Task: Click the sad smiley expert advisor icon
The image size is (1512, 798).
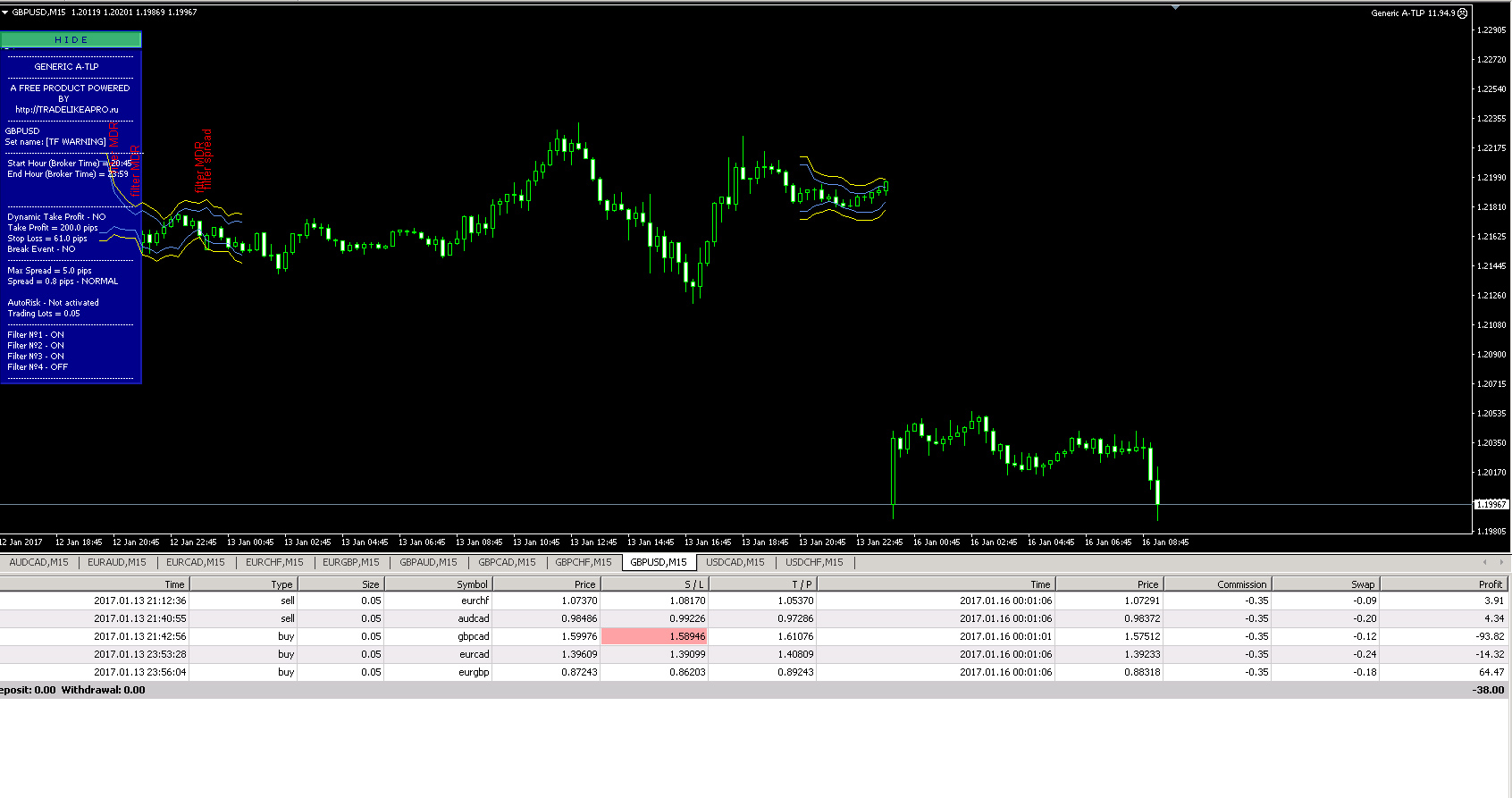Action: coord(1463,13)
